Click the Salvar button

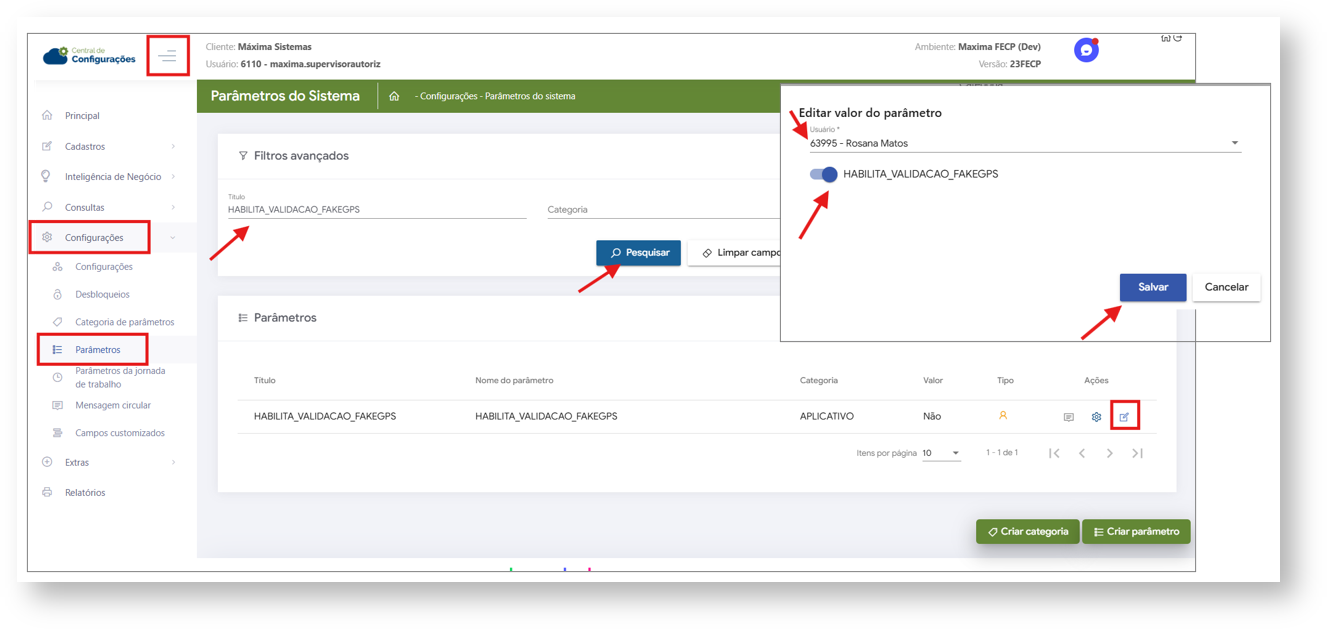tap(1152, 287)
